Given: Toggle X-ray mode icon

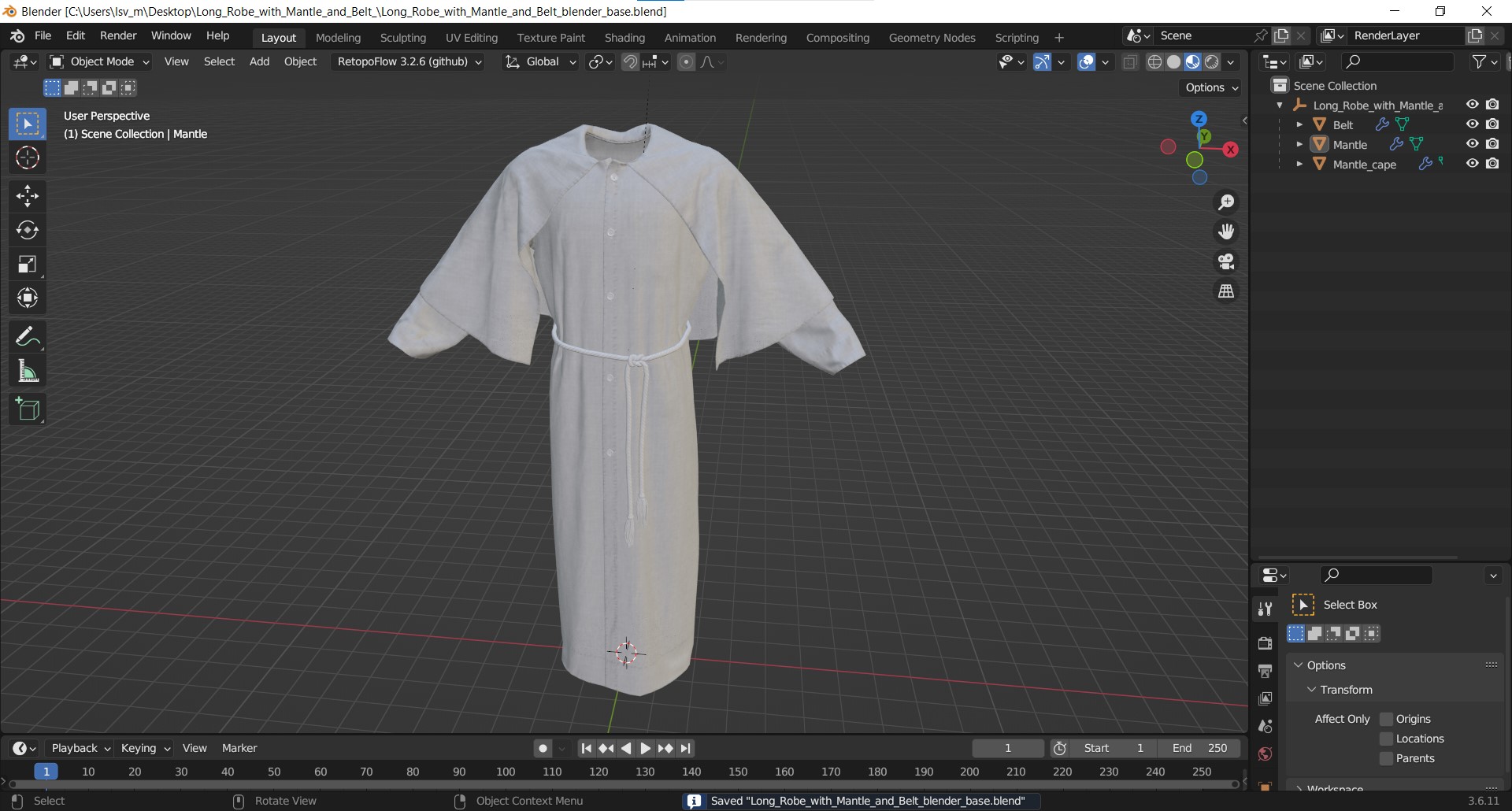Looking at the screenshot, I should (x=1130, y=62).
